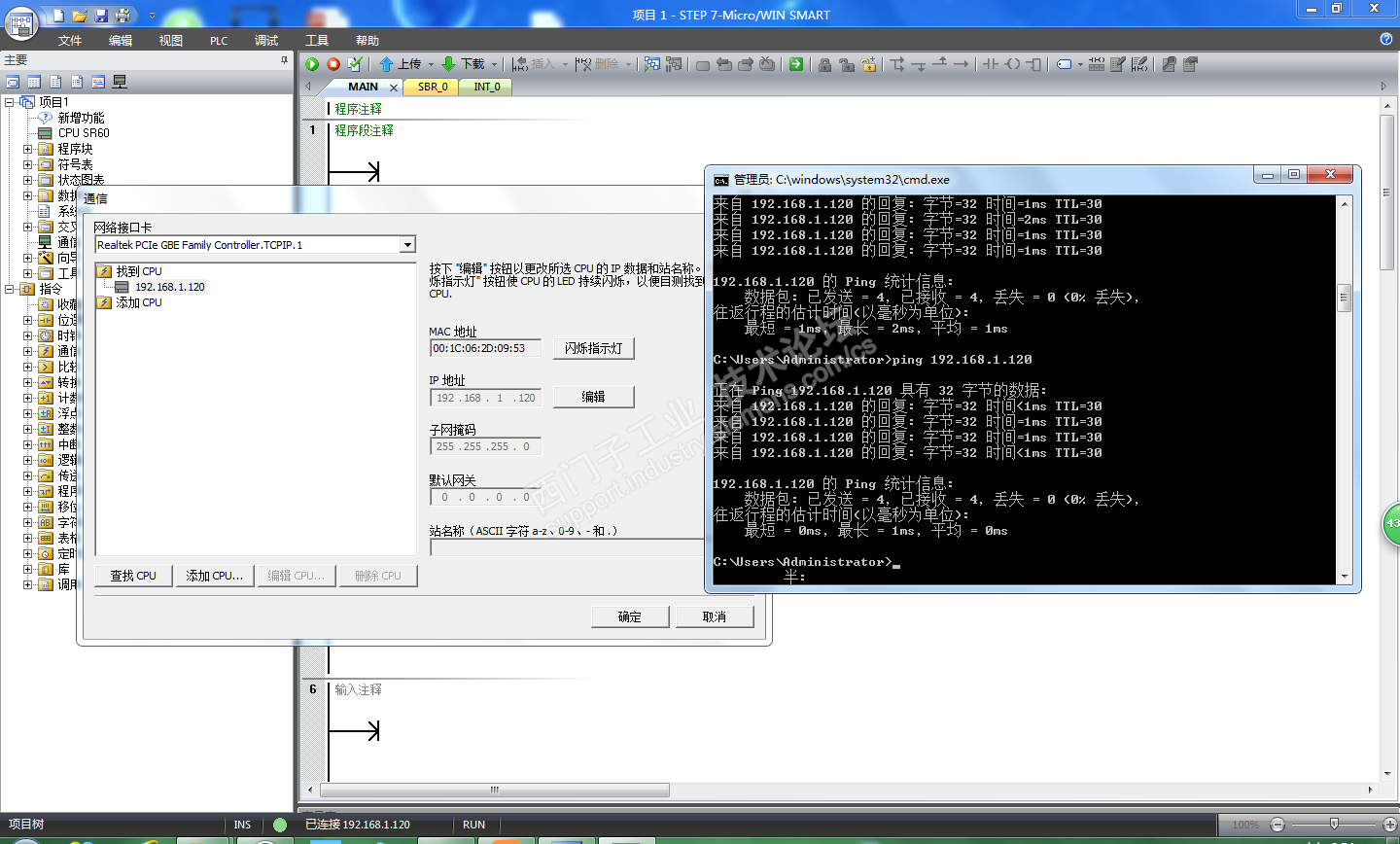Select 192.168.1.120 under 找到 CPU

(x=170, y=287)
